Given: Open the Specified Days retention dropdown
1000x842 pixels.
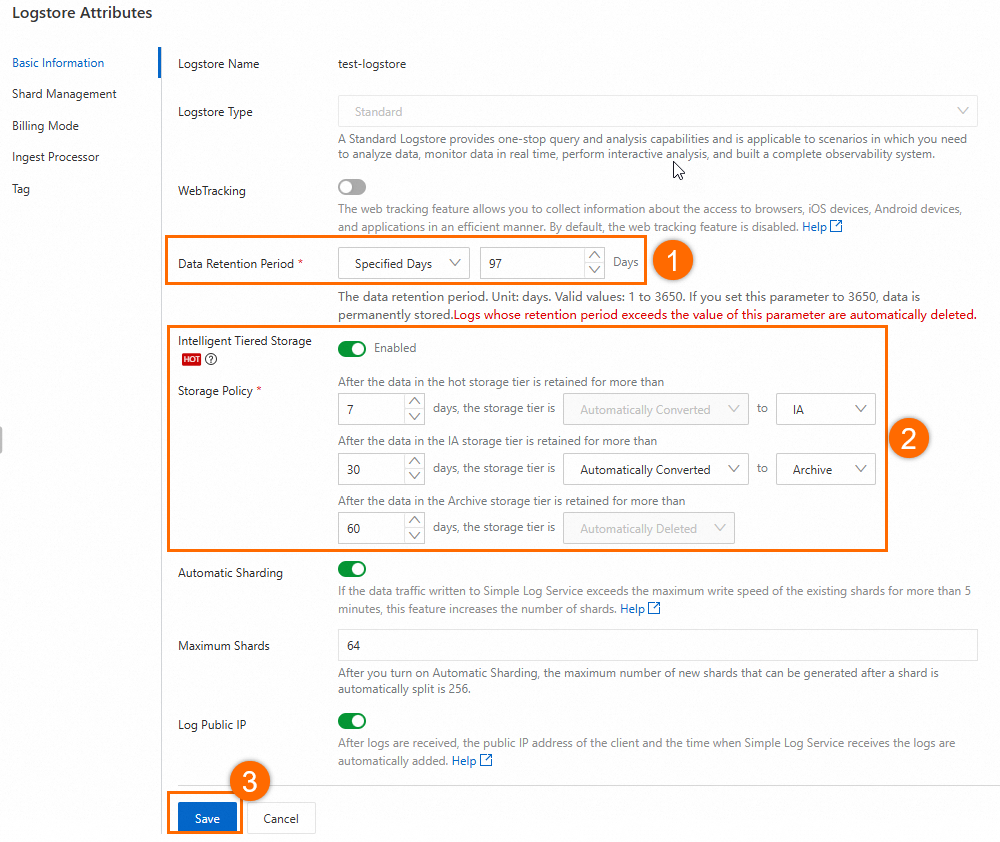Looking at the screenshot, I should pos(404,263).
